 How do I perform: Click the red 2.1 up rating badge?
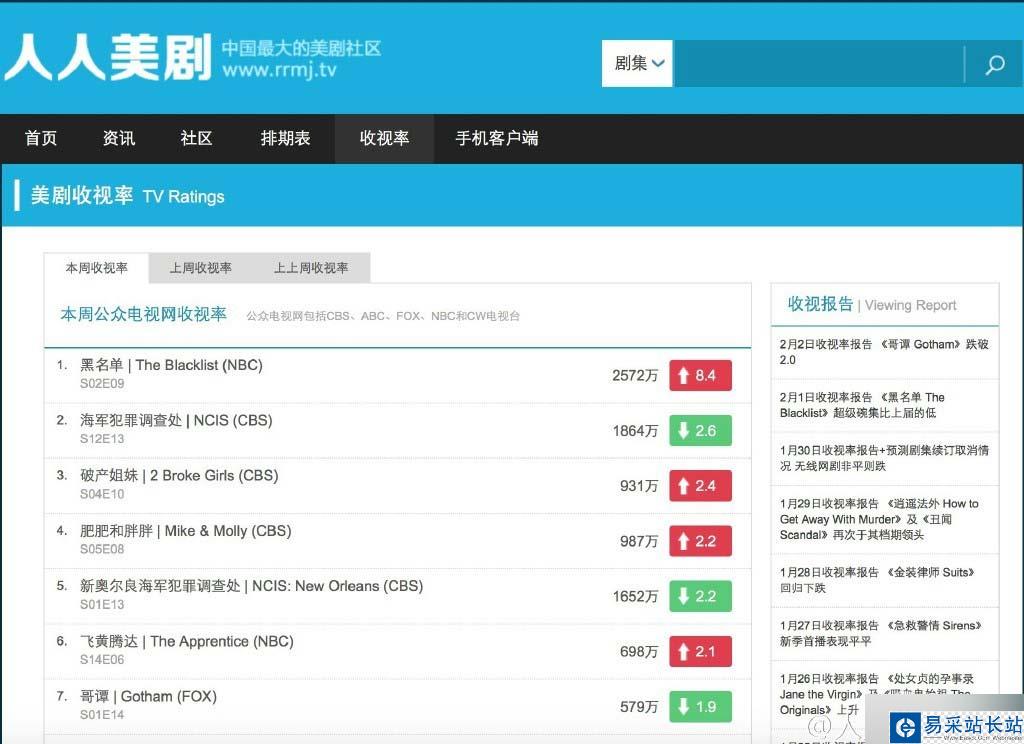pyautogui.click(x=700, y=651)
